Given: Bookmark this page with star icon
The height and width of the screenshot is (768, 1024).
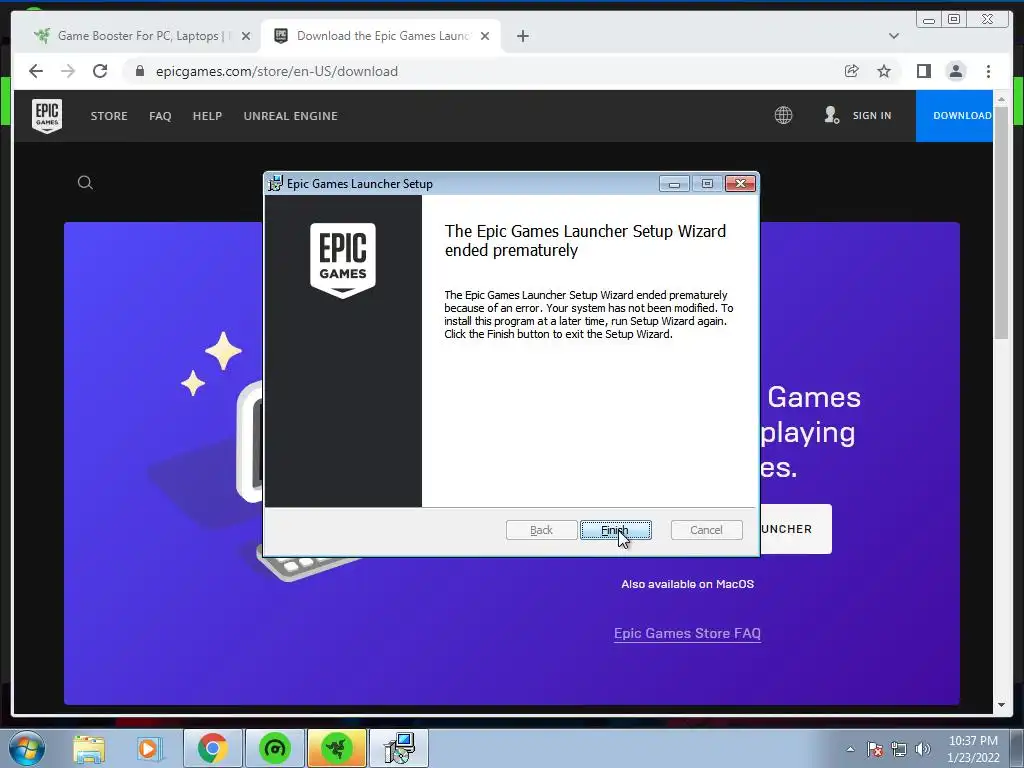Looking at the screenshot, I should click(x=884, y=71).
